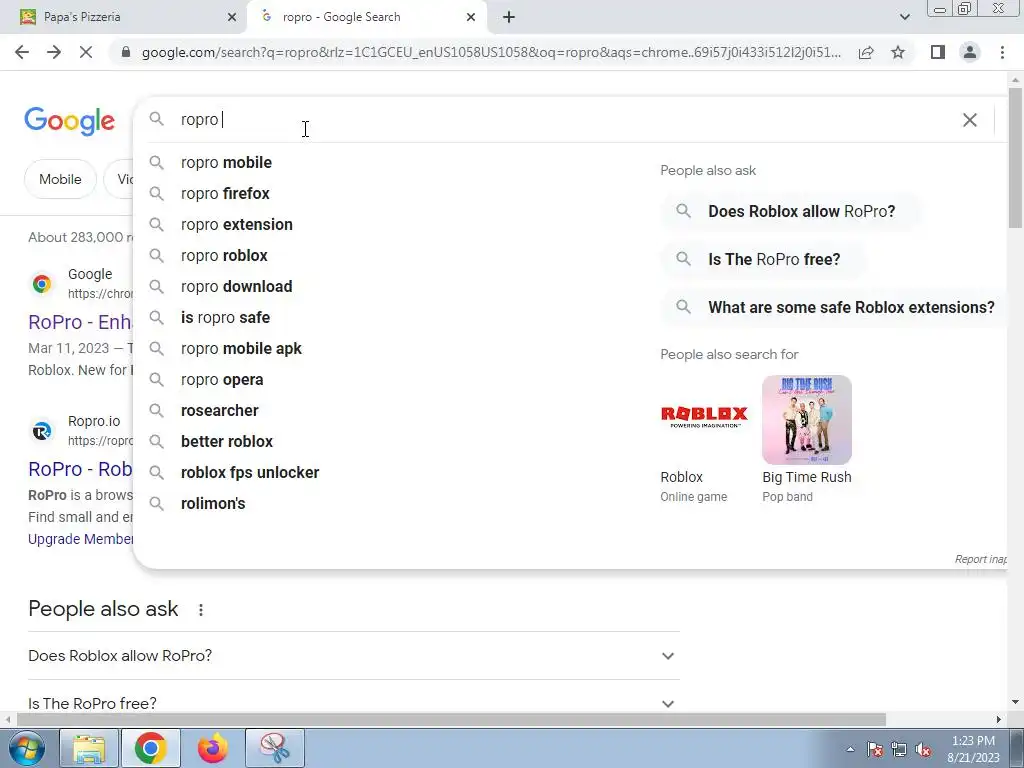The height and width of the screenshot is (768, 1024).
Task: Open the Big Time Rush thumbnail
Action: [x=807, y=420]
